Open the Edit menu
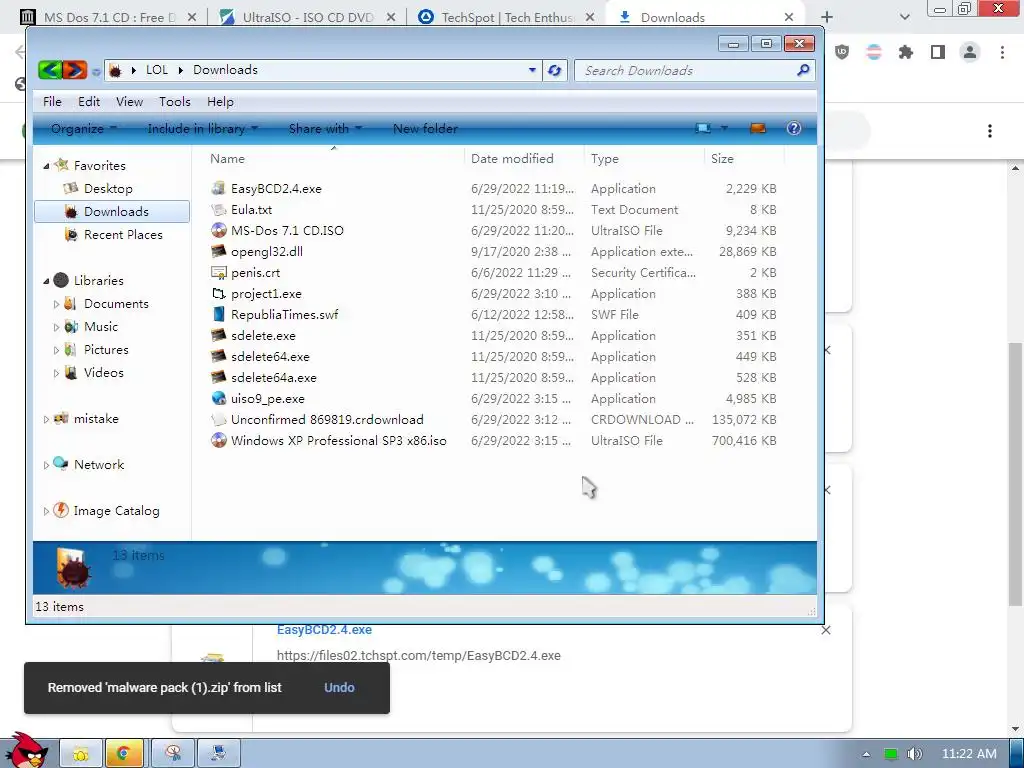Image resolution: width=1024 pixels, height=768 pixels. pos(89,101)
